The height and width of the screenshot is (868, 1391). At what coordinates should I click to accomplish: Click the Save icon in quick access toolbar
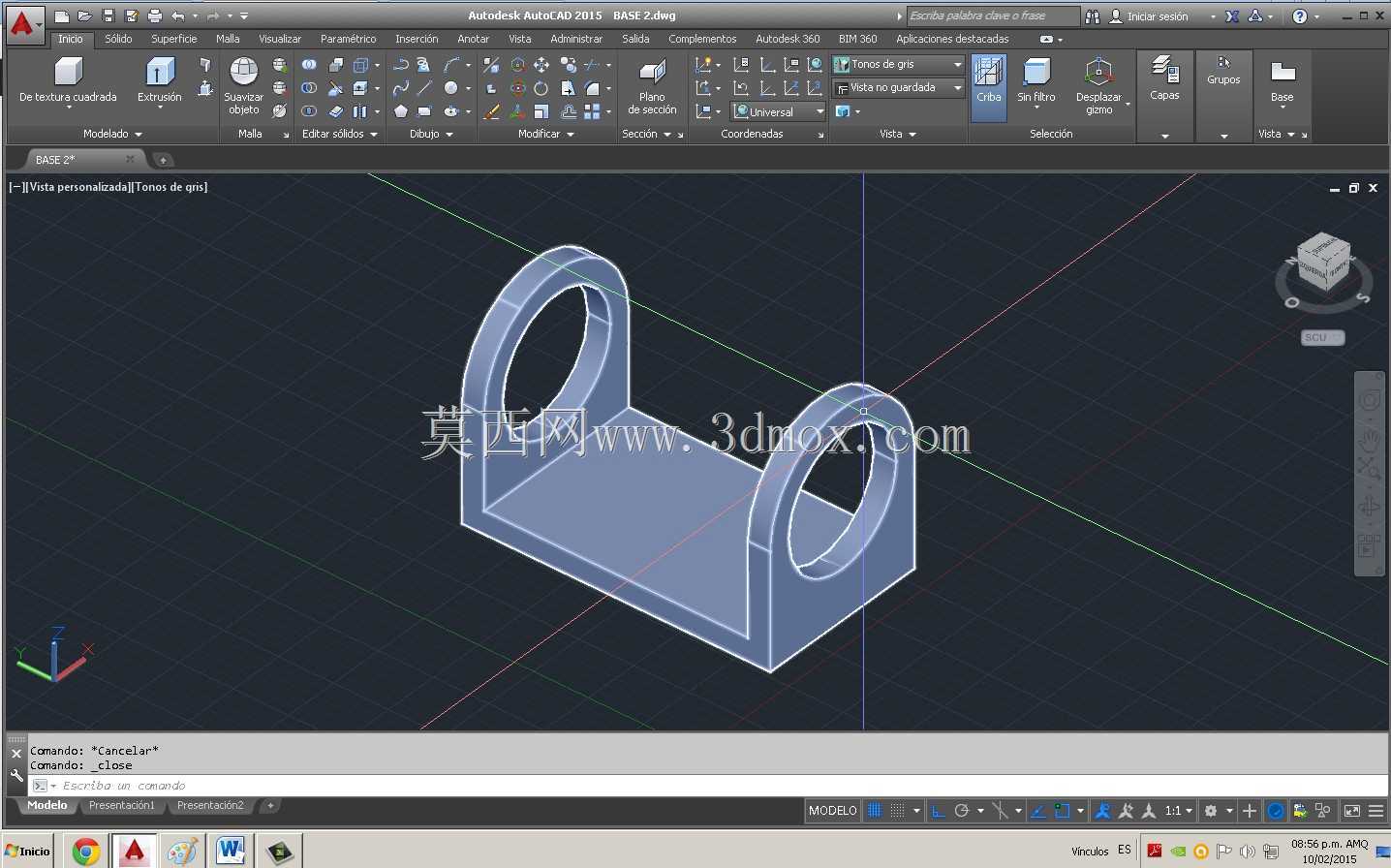tap(108, 15)
